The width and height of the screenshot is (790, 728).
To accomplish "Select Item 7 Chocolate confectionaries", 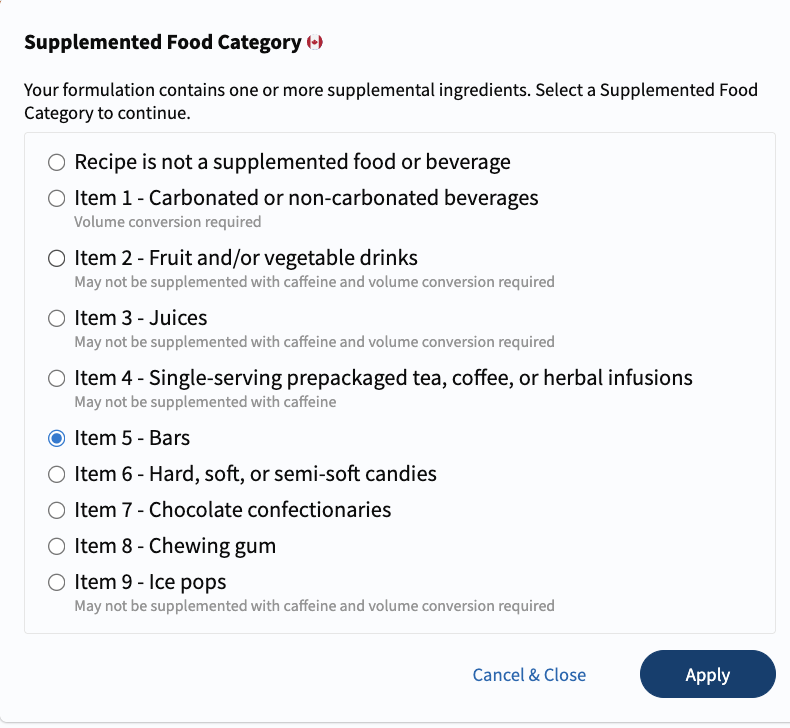I will point(56,510).
